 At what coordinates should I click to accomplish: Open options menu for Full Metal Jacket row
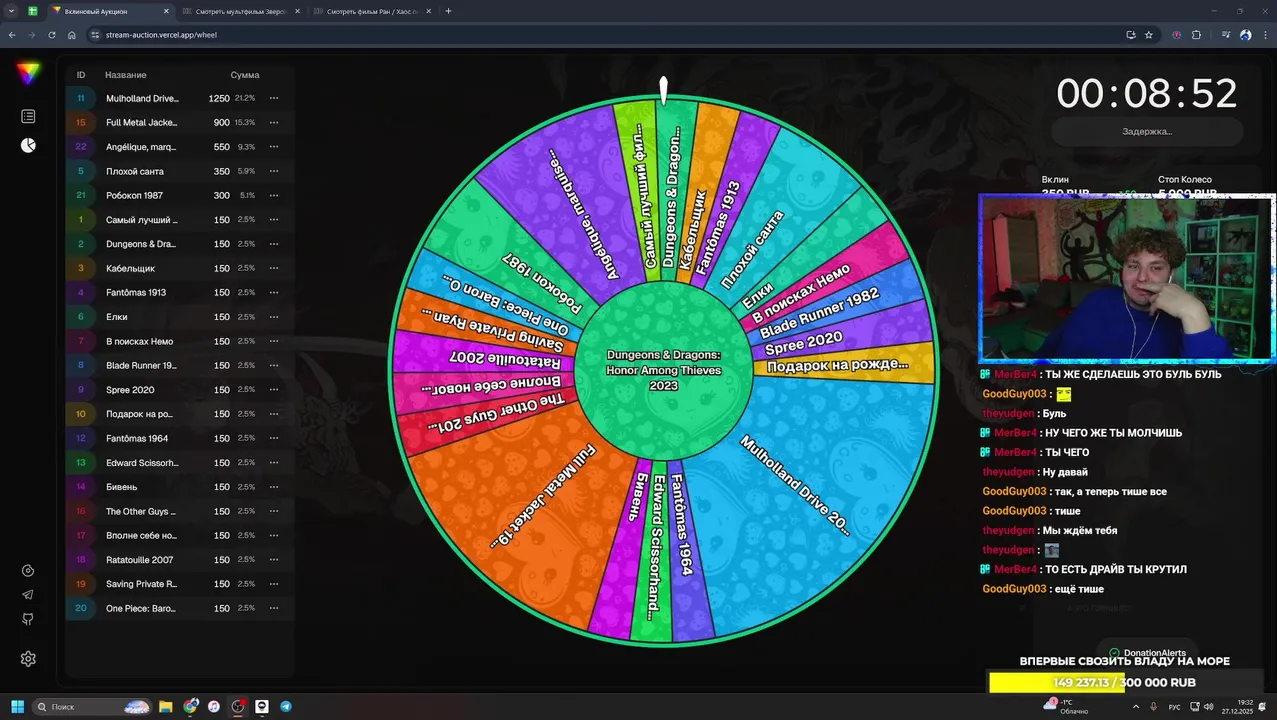[x=273, y=122]
